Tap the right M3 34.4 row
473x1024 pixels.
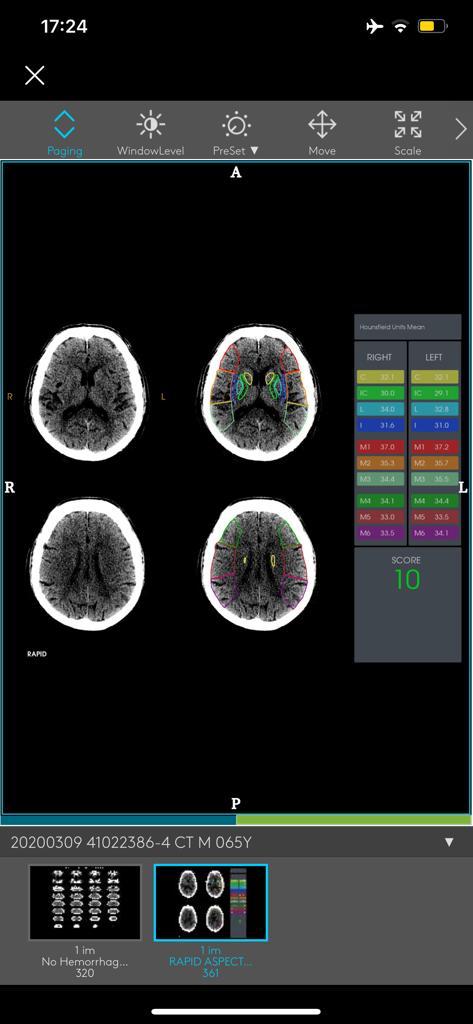coord(380,479)
